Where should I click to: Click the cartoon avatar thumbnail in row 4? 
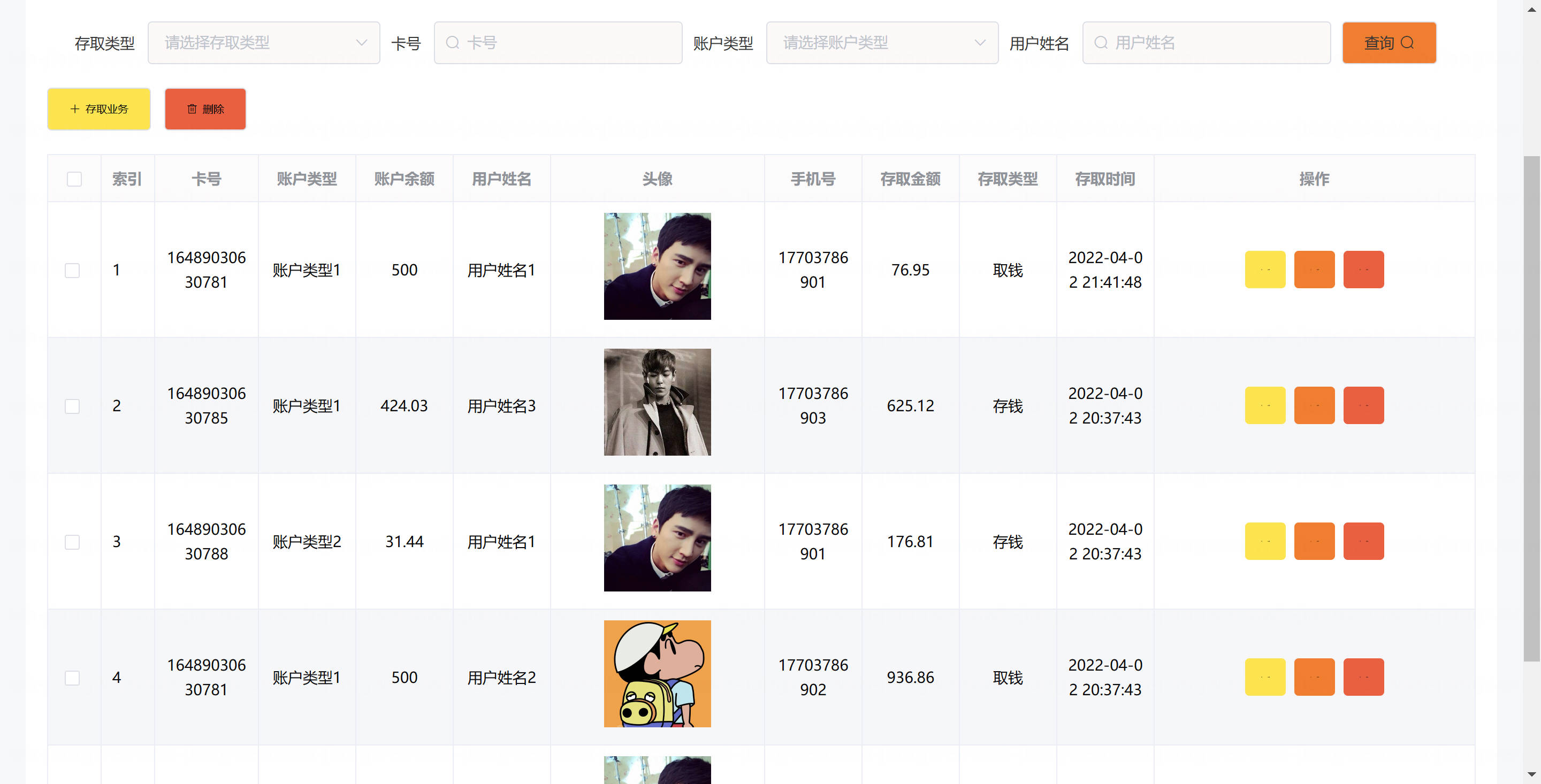coord(657,673)
